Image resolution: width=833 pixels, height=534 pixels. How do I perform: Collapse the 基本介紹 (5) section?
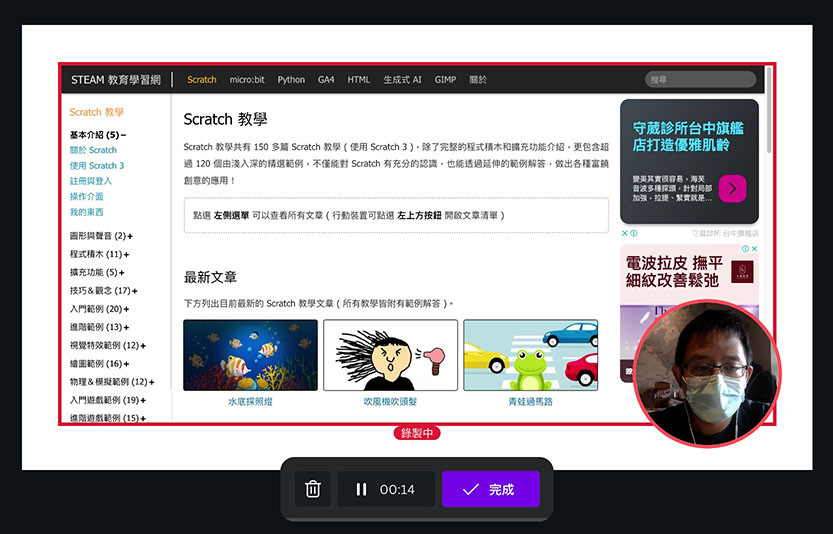(x=98, y=135)
